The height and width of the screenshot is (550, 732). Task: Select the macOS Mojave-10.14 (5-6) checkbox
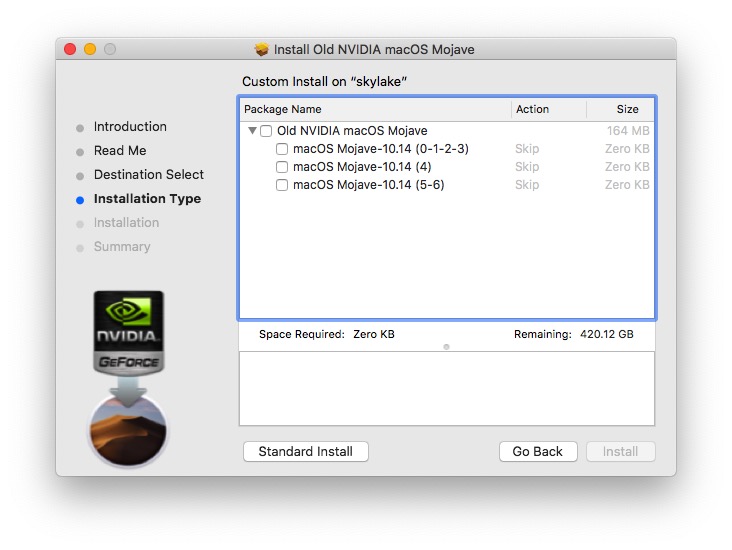pyautogui.click(x=282, y=185)
